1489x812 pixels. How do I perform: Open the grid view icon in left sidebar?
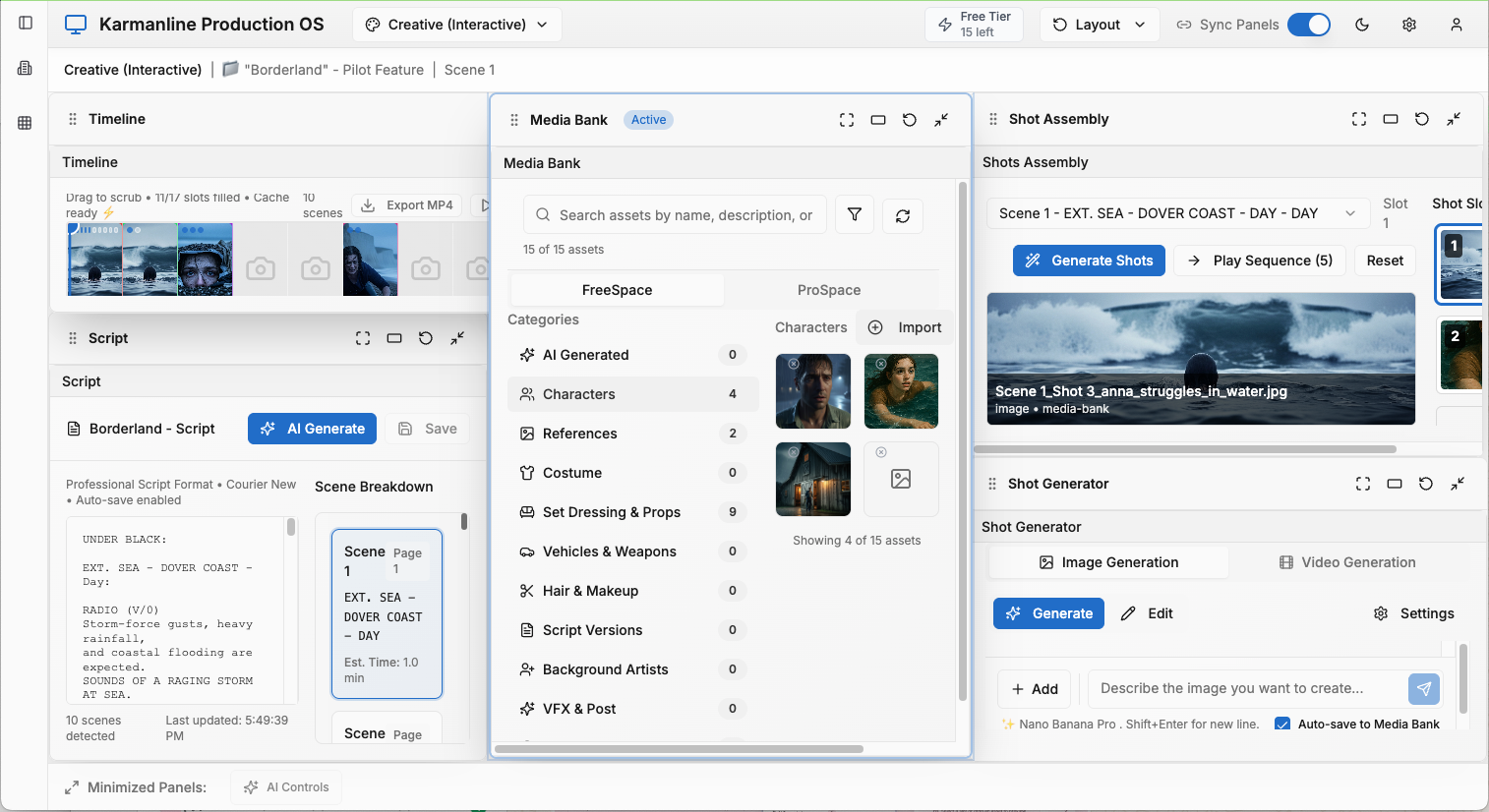(25, 121)
